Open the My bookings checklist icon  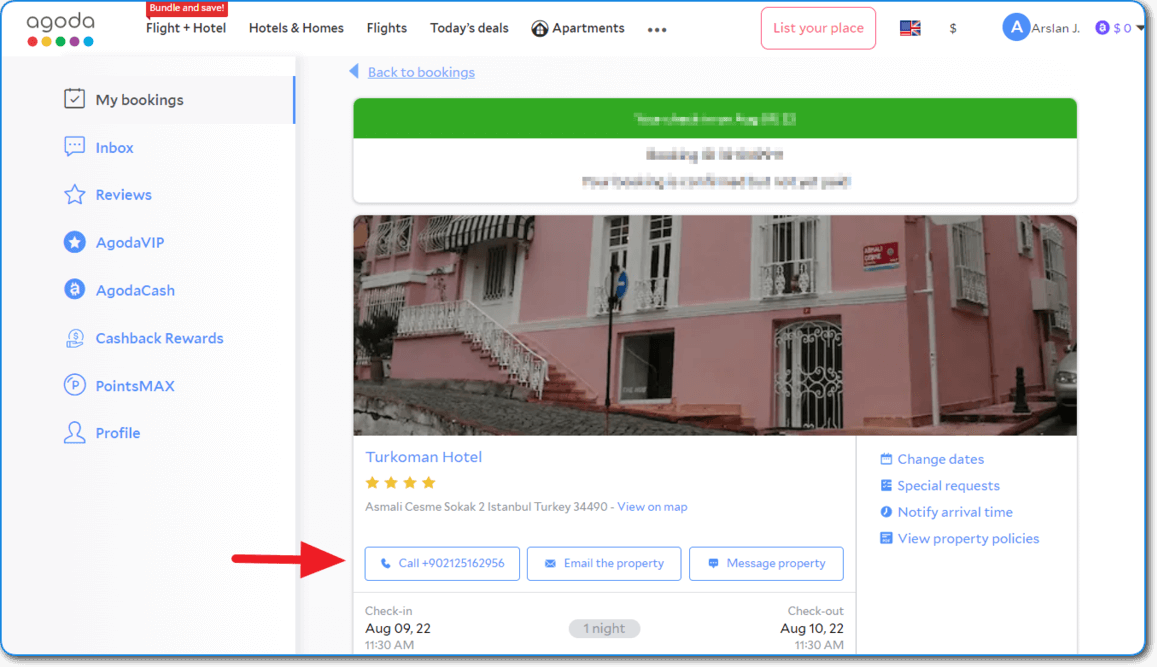pos(74,99)
